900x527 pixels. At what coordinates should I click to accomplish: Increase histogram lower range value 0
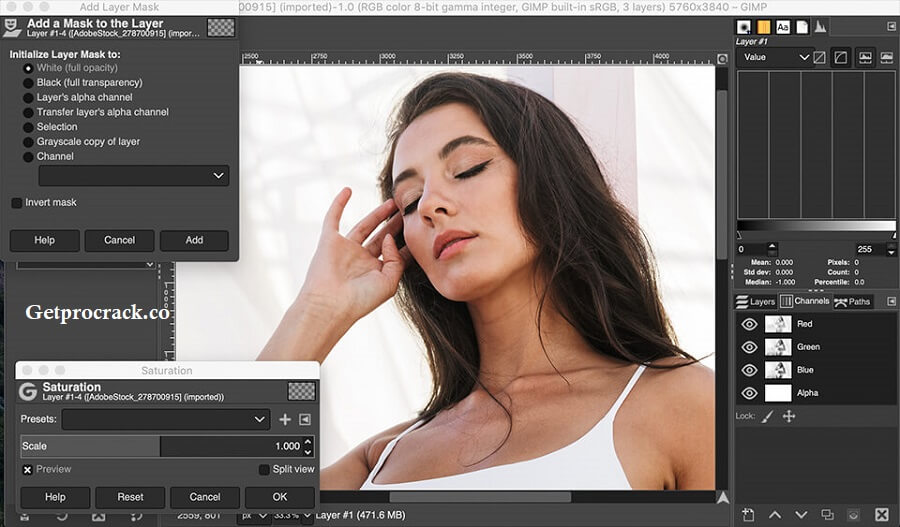[772, 246]
